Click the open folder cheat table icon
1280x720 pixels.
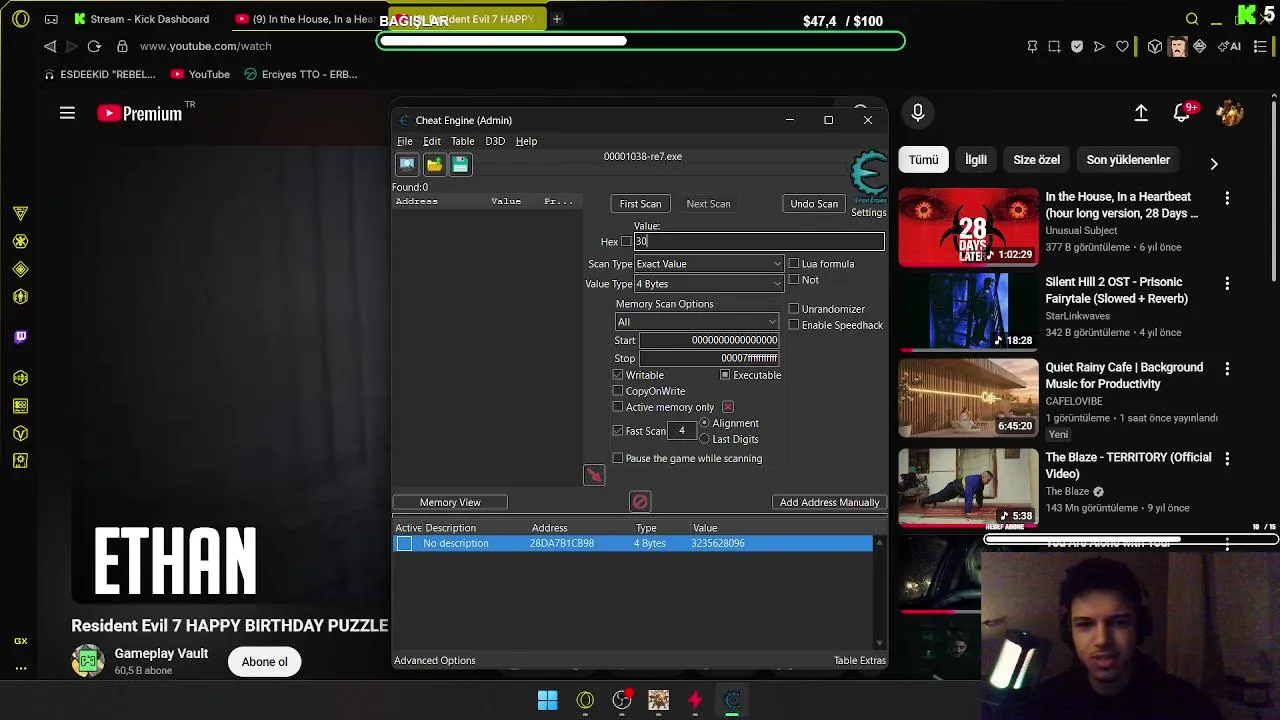434,164
